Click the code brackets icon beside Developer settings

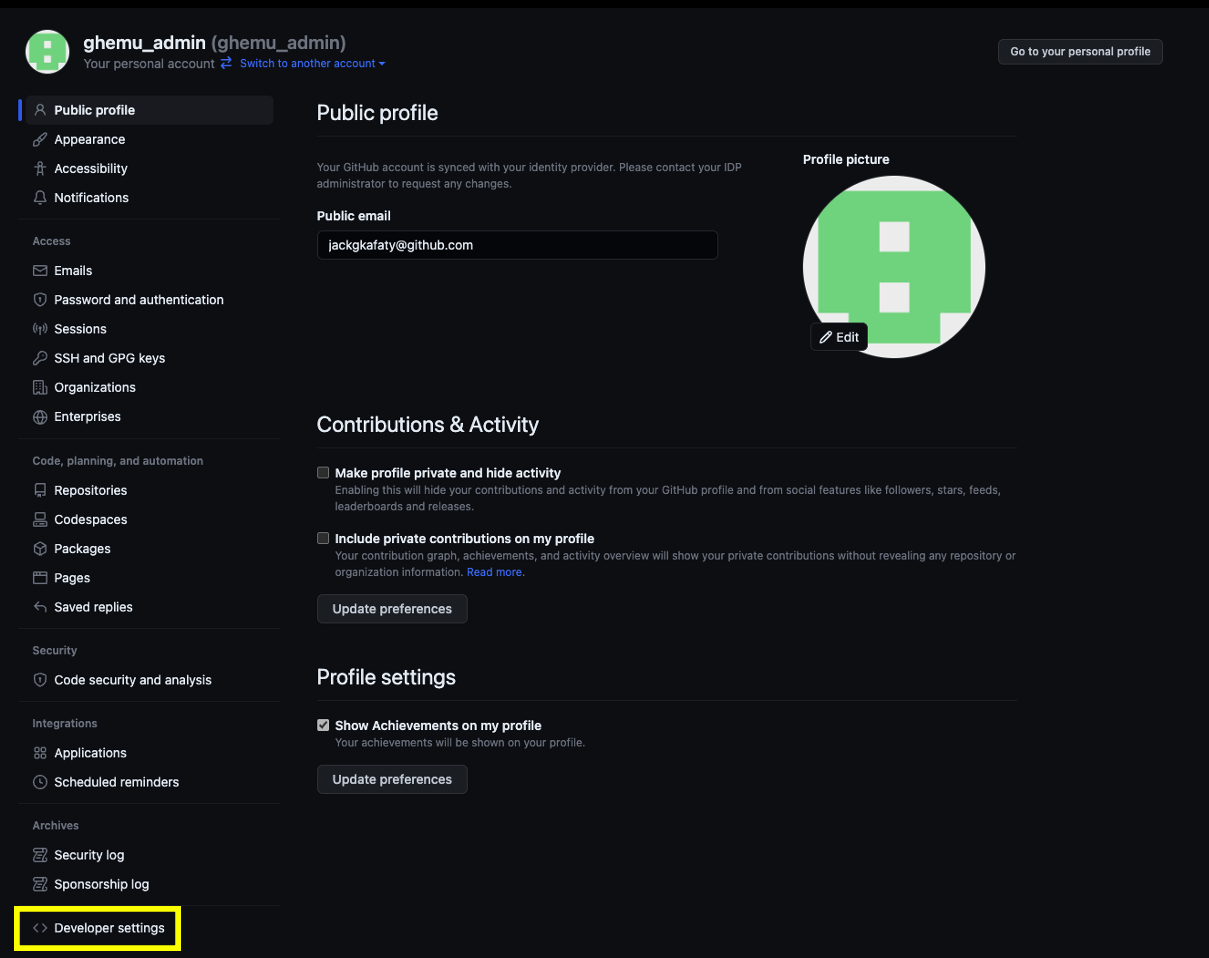click(x=40, y=928)
